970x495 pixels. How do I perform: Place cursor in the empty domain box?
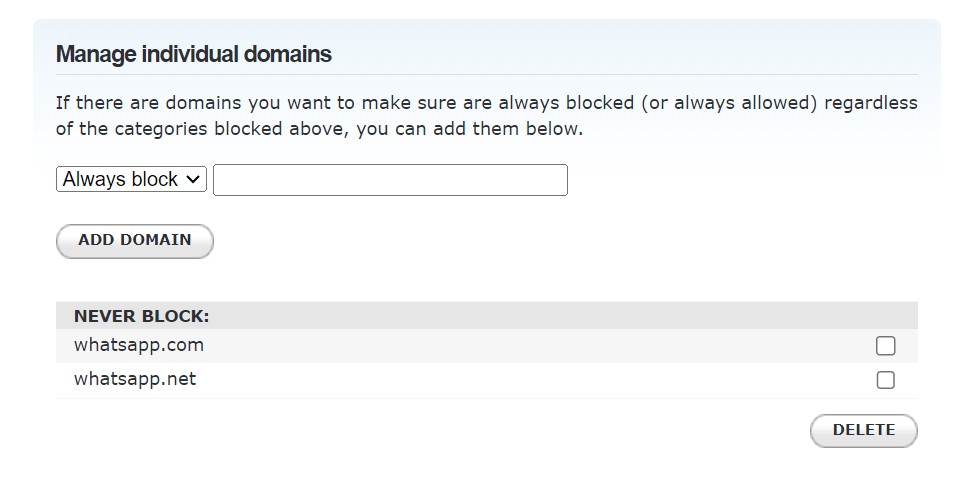point(390,180)
